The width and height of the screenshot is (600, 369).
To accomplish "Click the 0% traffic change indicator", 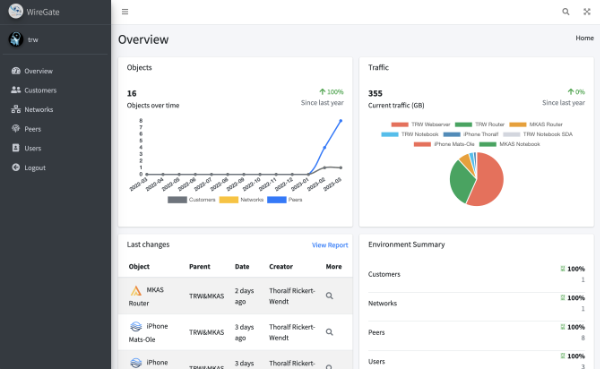I will (576, 92).
